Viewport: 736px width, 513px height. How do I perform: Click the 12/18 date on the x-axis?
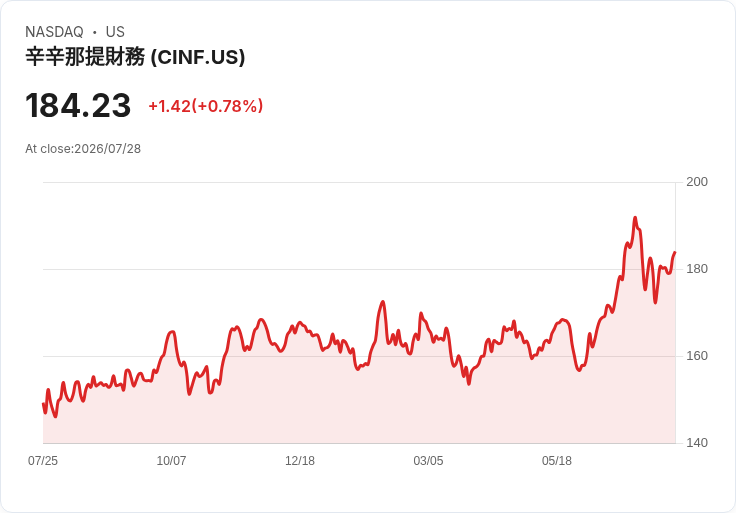point(300,461)
